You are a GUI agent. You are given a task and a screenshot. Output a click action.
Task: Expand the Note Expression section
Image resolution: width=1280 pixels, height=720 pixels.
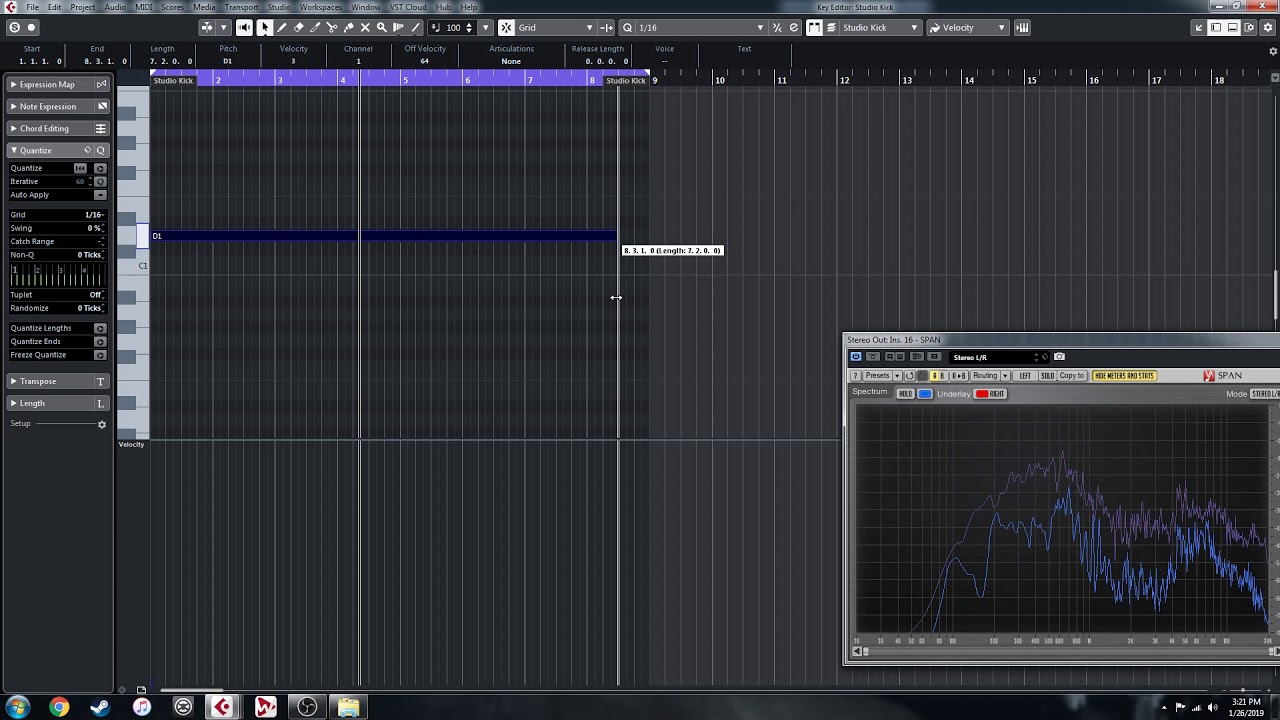[13, 106]
